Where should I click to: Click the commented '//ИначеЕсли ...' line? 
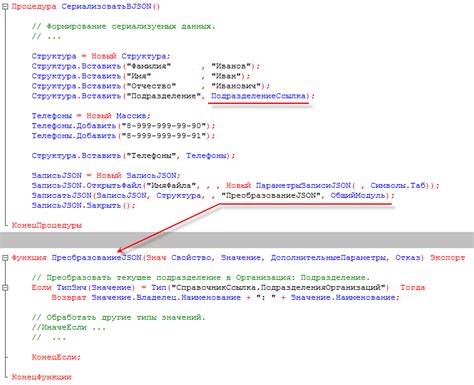(69, 327)
